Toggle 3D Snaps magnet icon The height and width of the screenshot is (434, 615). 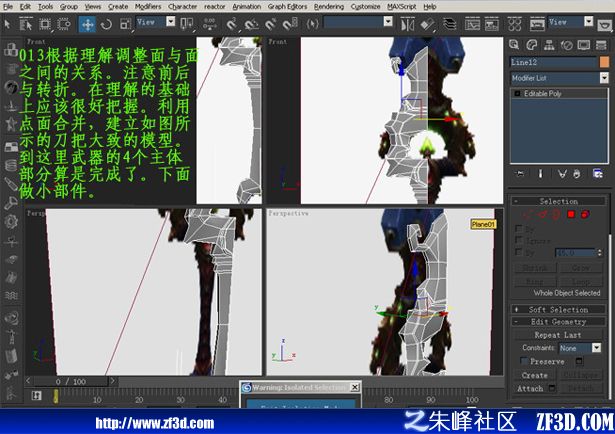point(232,24)
